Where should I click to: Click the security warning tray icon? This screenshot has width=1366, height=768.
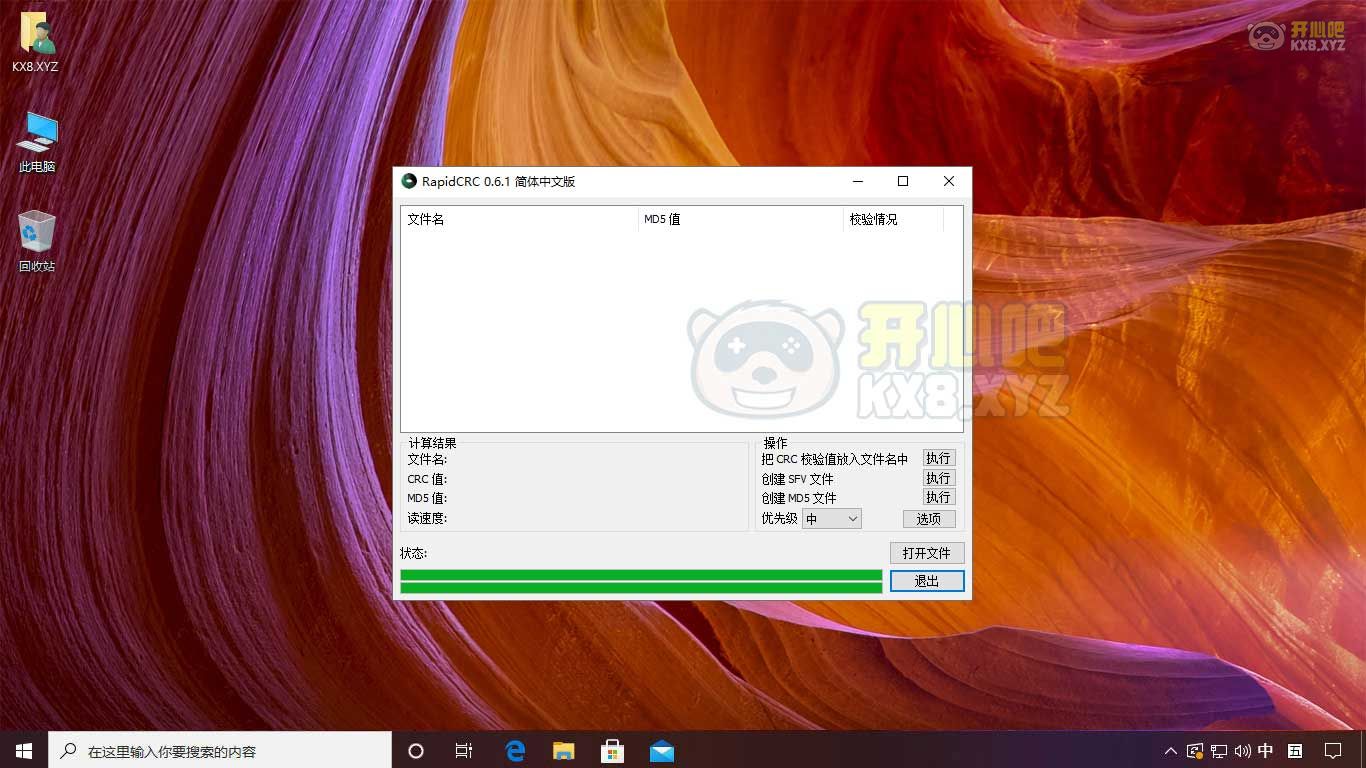coord(1195,750)
